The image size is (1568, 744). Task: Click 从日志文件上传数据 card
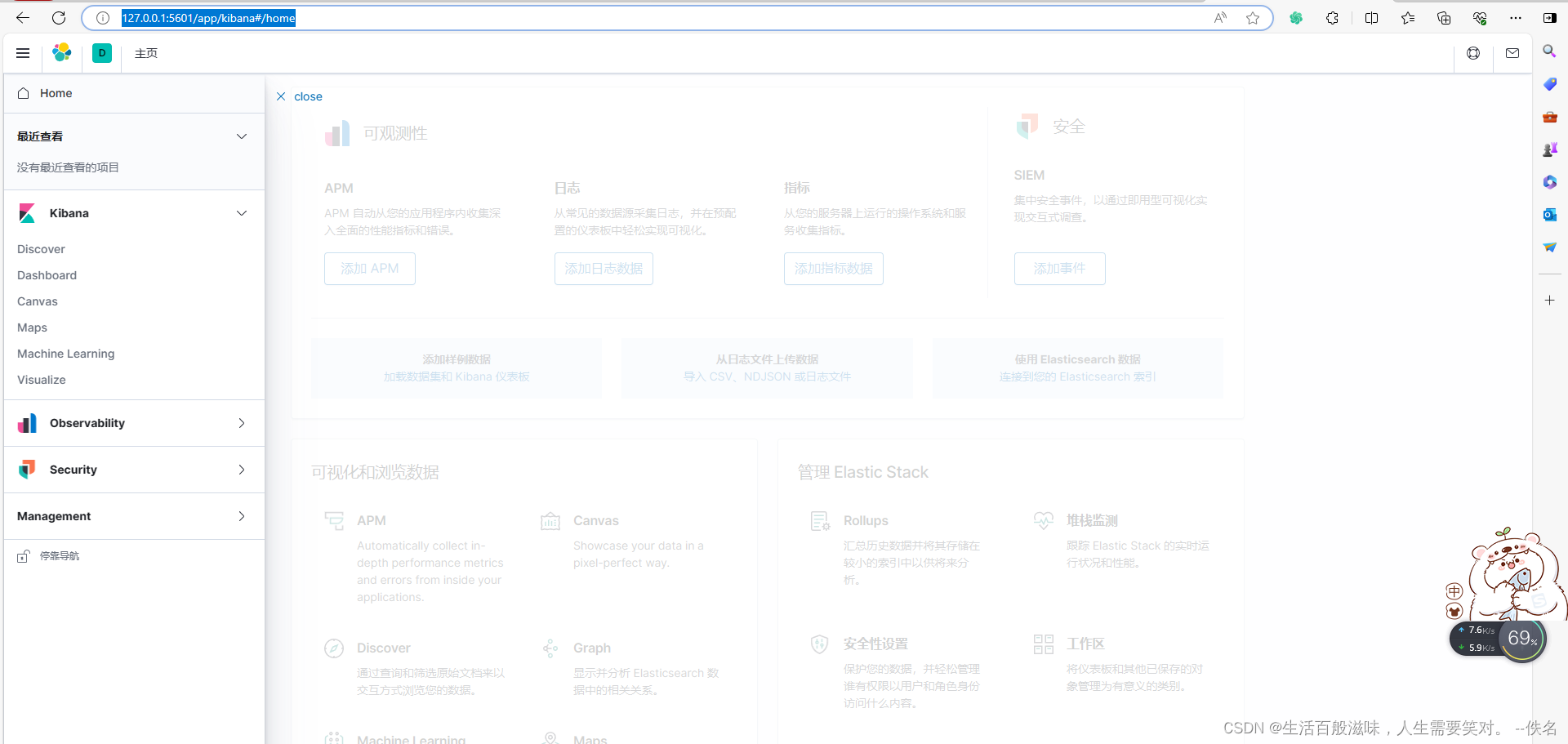768,368
